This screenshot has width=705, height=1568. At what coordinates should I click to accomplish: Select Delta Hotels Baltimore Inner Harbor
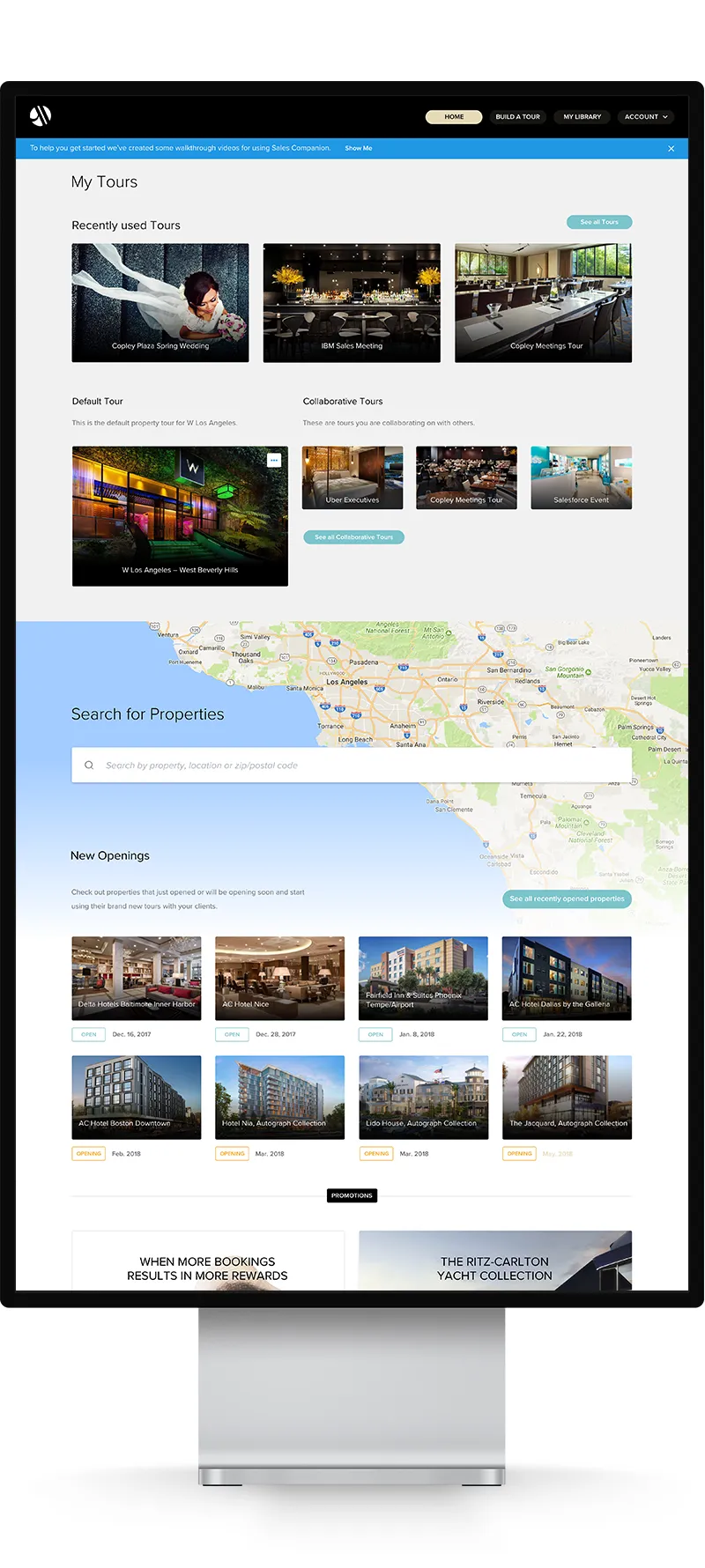137,978
